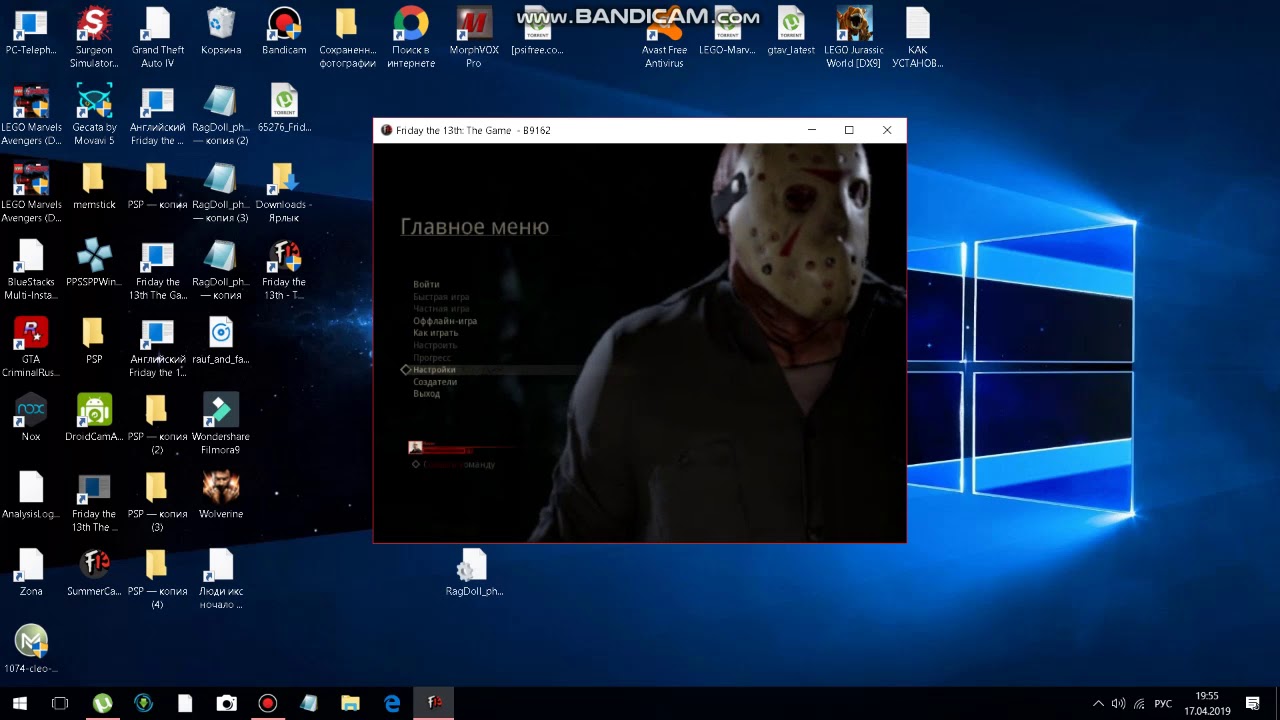This screenshot has height=720, width=1280.
Task: Open the Avast Free Antivirus desktop icon
Action: (x=664, y=38)
